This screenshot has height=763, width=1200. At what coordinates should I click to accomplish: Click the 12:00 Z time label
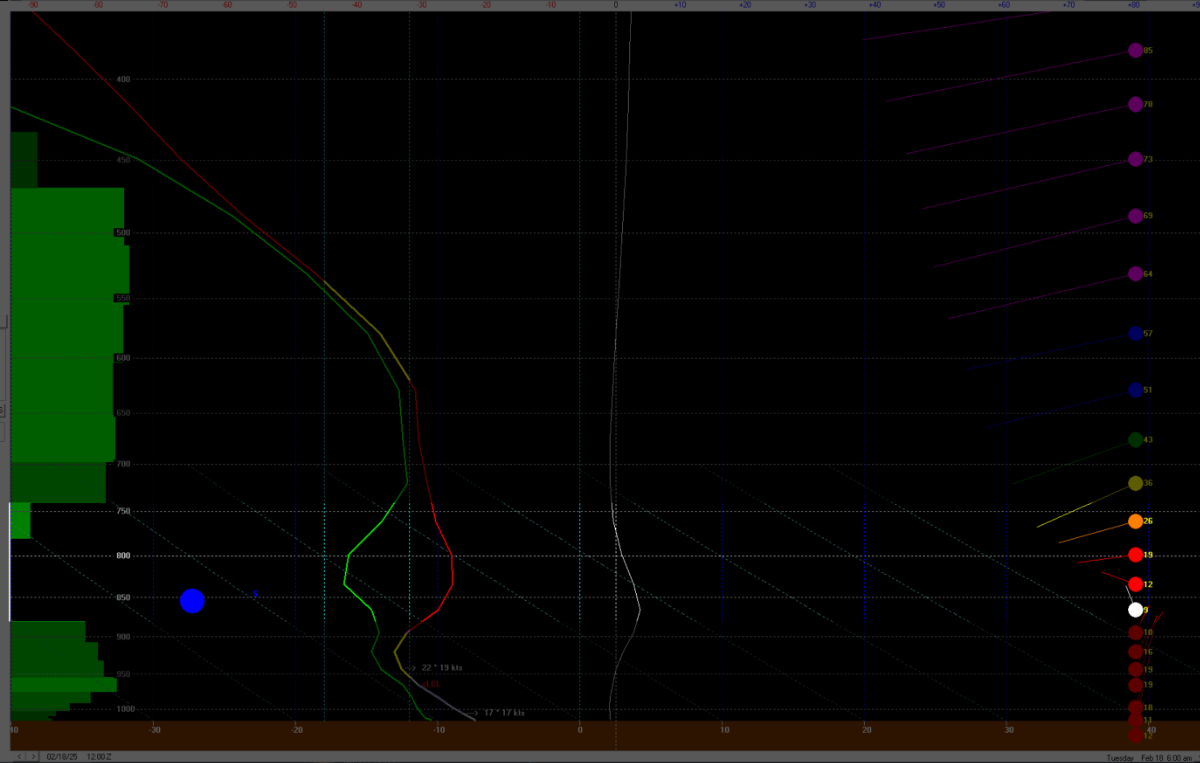pyautogui.click(x=101, y=756)
